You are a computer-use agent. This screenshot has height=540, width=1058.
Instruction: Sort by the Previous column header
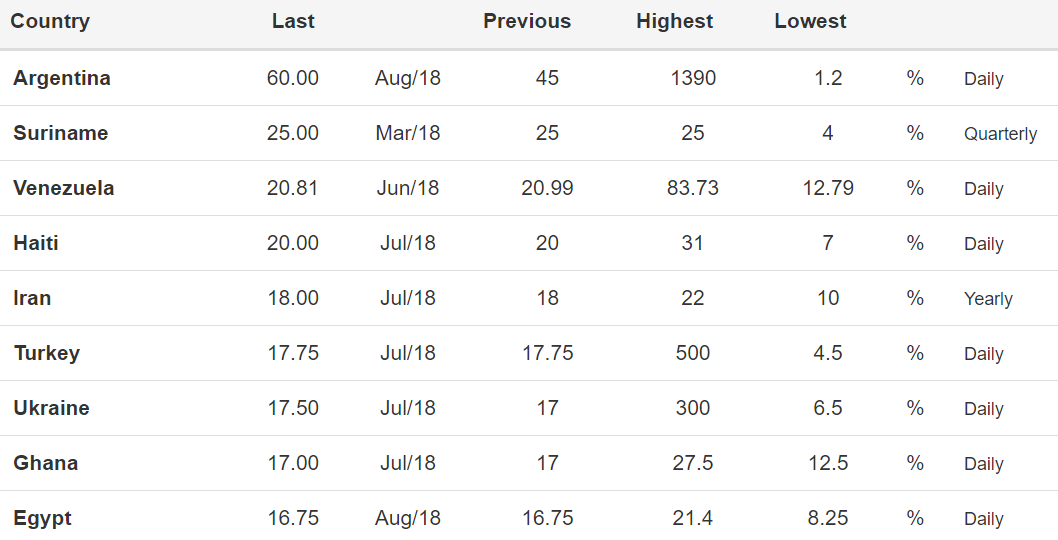527,21
